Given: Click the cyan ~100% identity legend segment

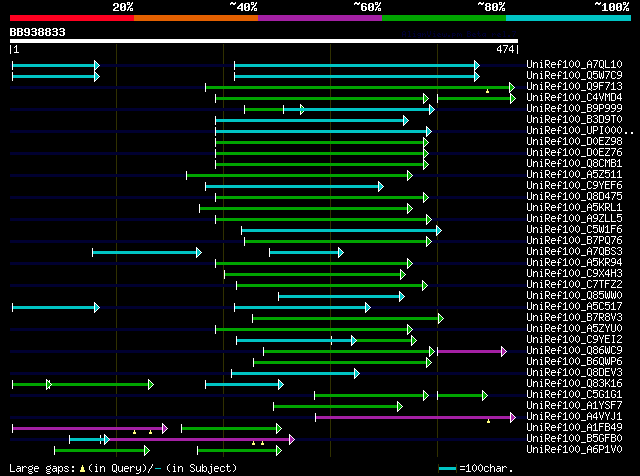Looking at the screenshot, I should point(569,18).
